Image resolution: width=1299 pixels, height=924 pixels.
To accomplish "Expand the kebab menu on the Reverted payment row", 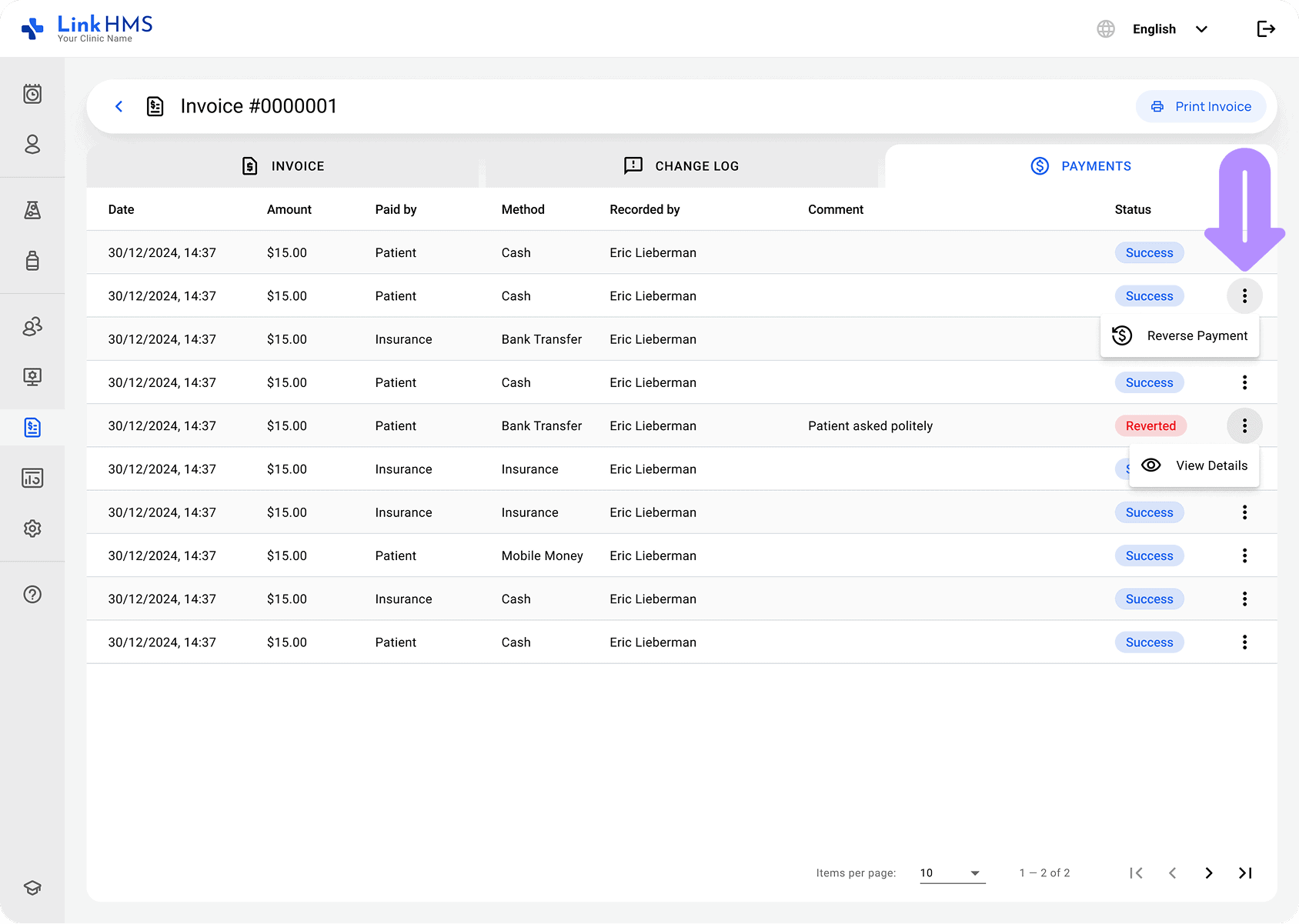I will tap(1244, 425).
